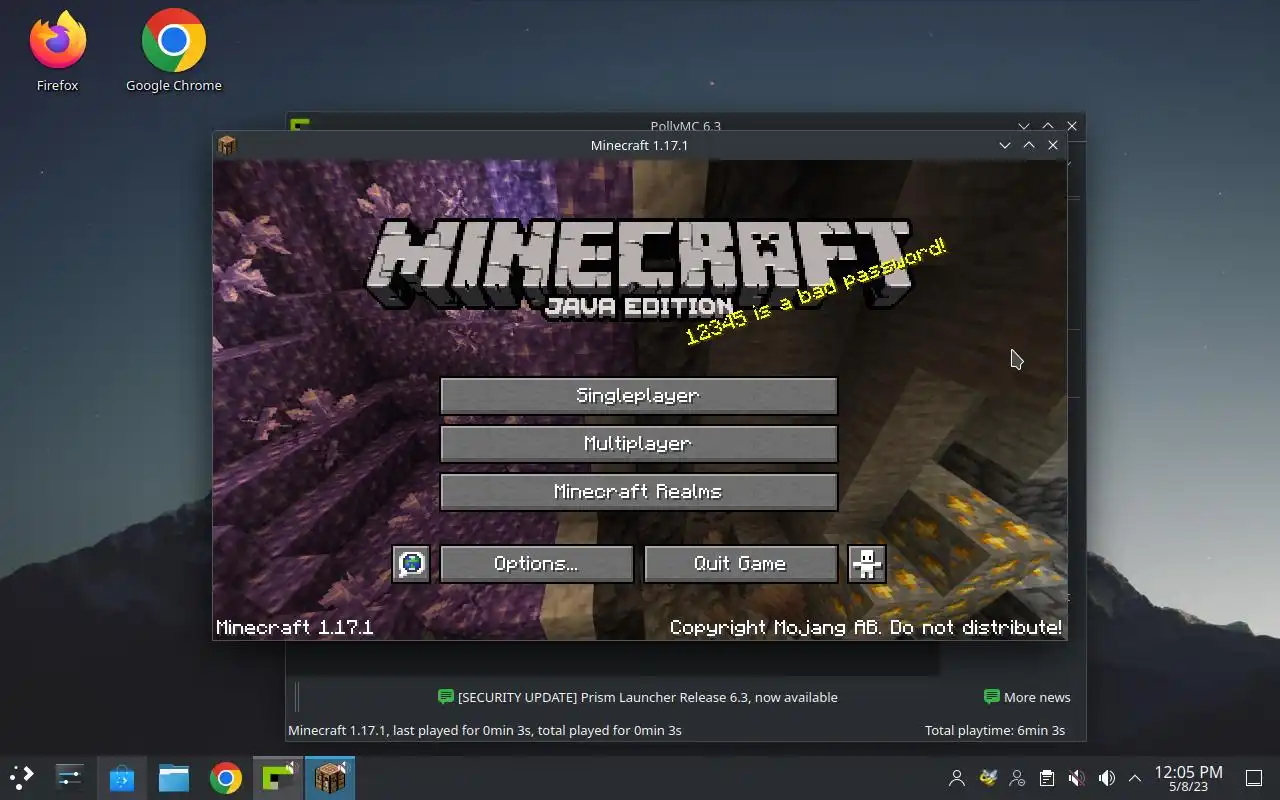This screenshot has height=800, width=1280.
Task: Click the yellow '12345 is a bad password!' splash
Action: (x=815, y=291)
